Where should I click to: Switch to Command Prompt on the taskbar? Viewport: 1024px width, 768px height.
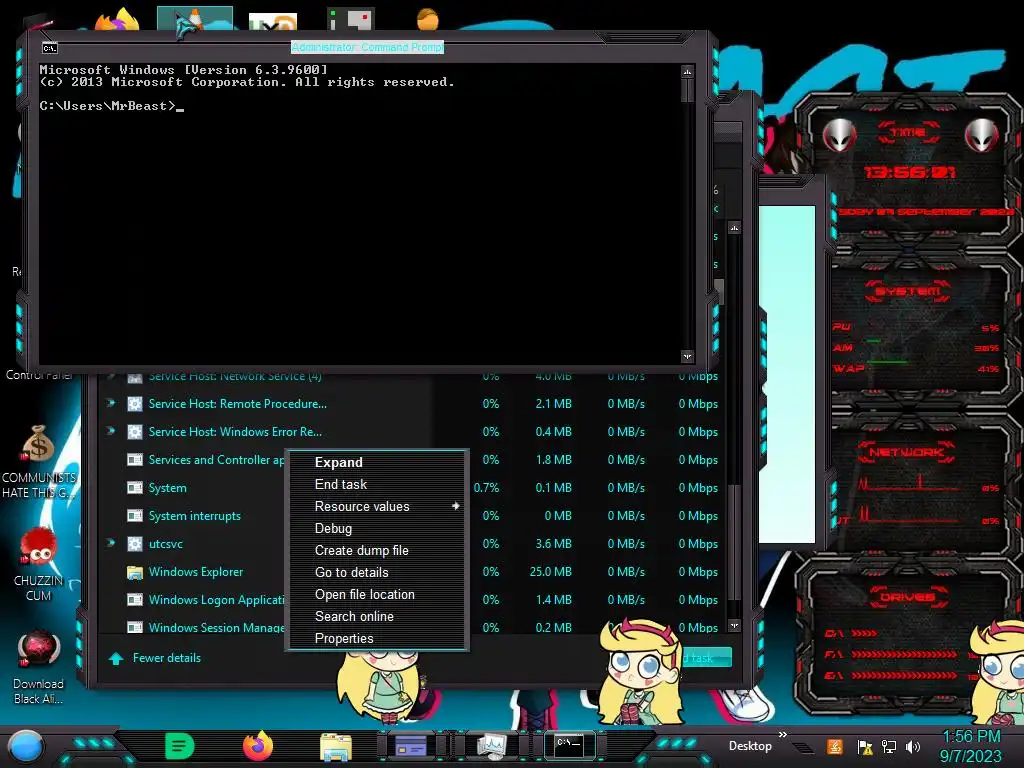[569, 744]
